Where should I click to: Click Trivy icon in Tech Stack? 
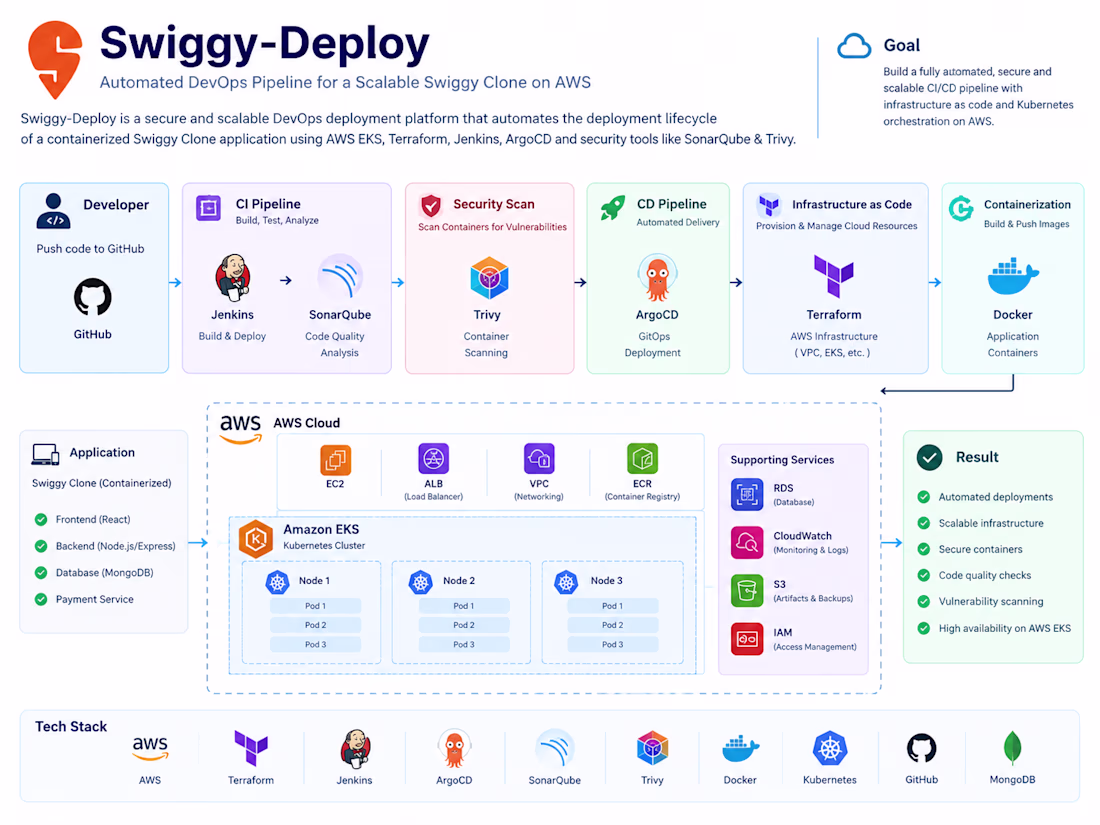[x=652, y=748]
